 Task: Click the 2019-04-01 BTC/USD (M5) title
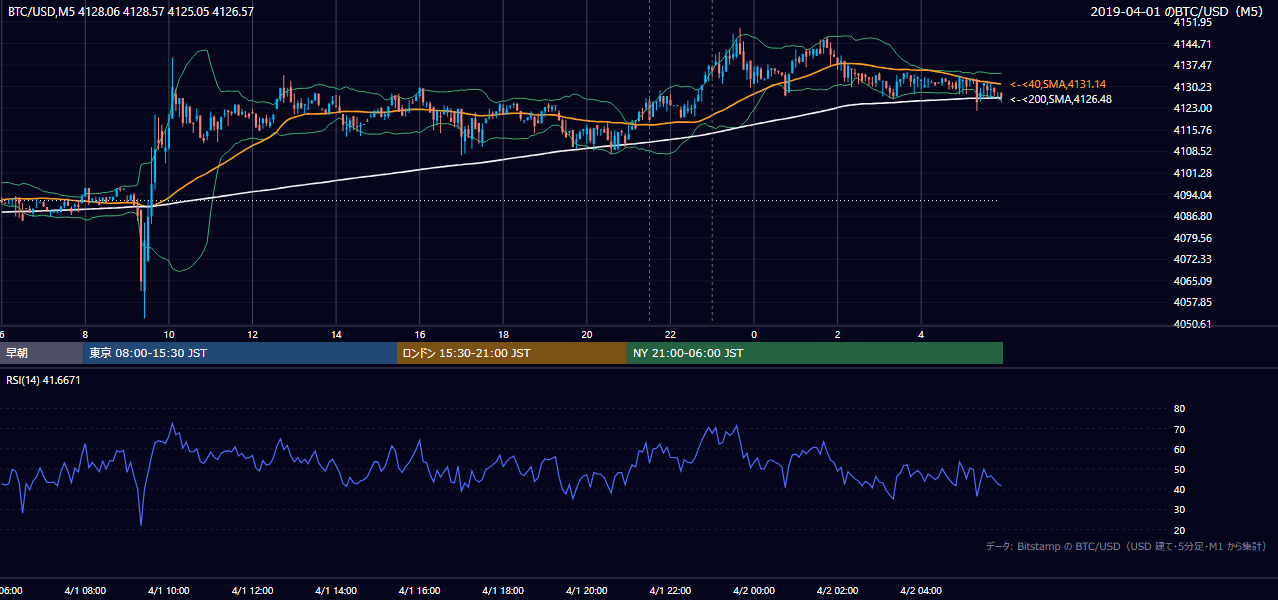coord(1178,11)
